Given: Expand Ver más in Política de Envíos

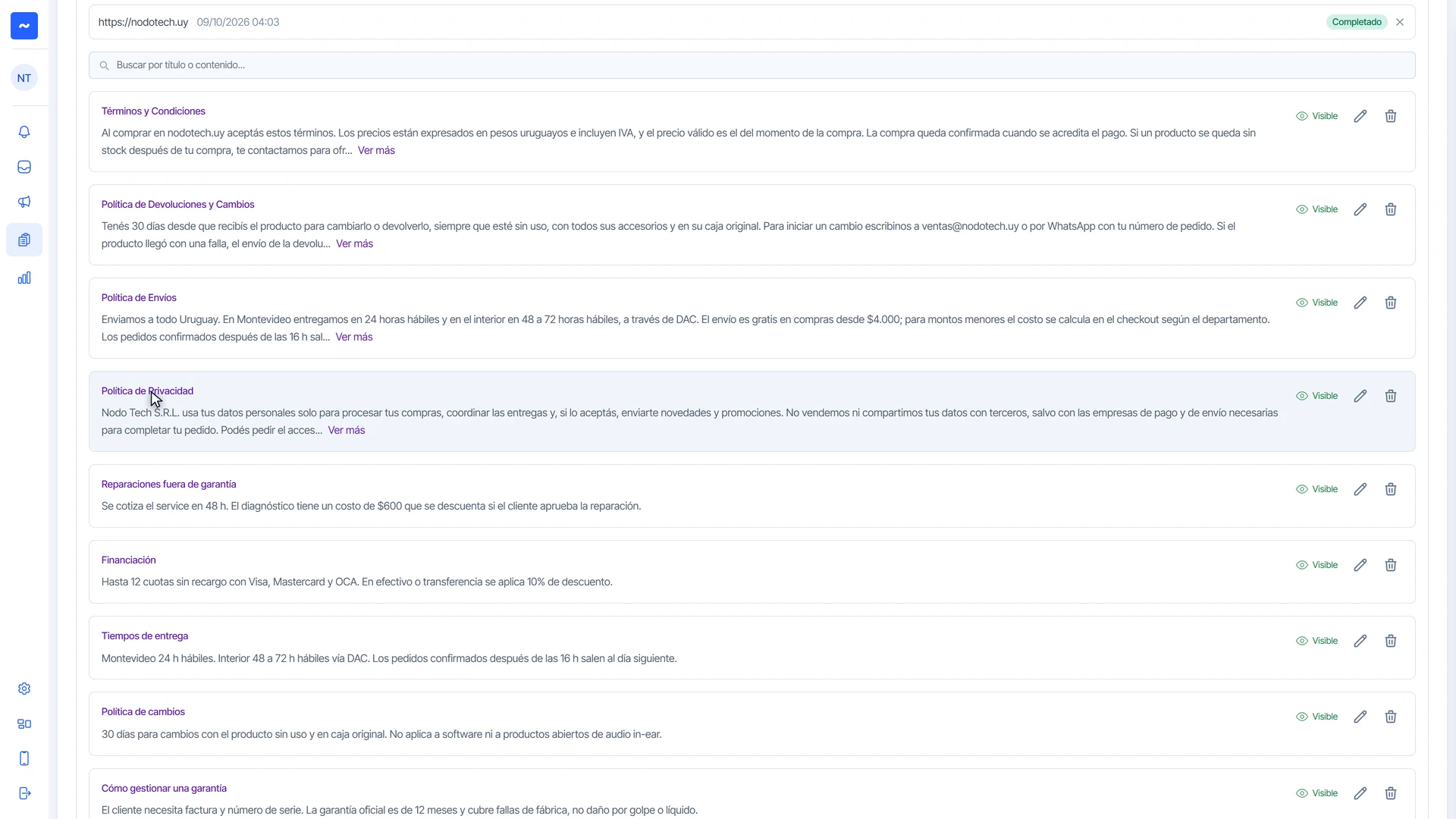Looking at the screenshot, I should (x=354, y=337).
